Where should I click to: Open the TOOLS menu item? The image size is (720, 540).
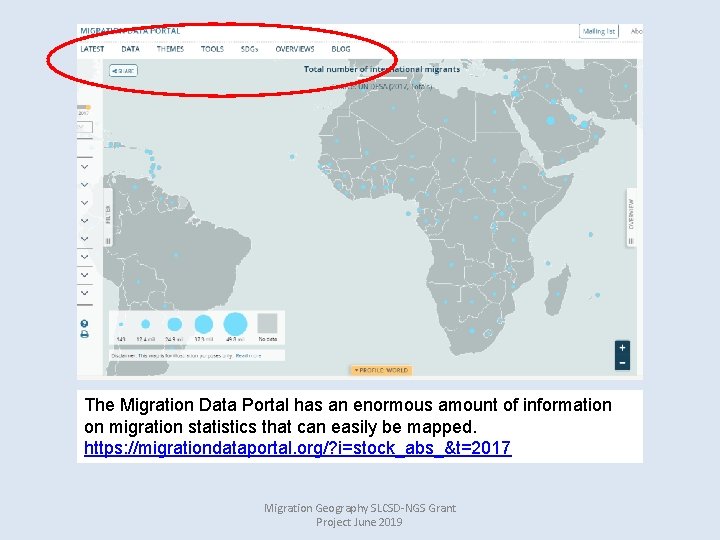(212, 49)
